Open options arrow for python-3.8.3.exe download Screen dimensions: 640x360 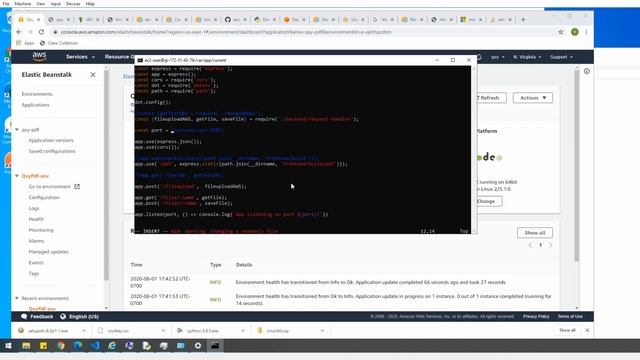pyautogui.click(x=243, y=331)
